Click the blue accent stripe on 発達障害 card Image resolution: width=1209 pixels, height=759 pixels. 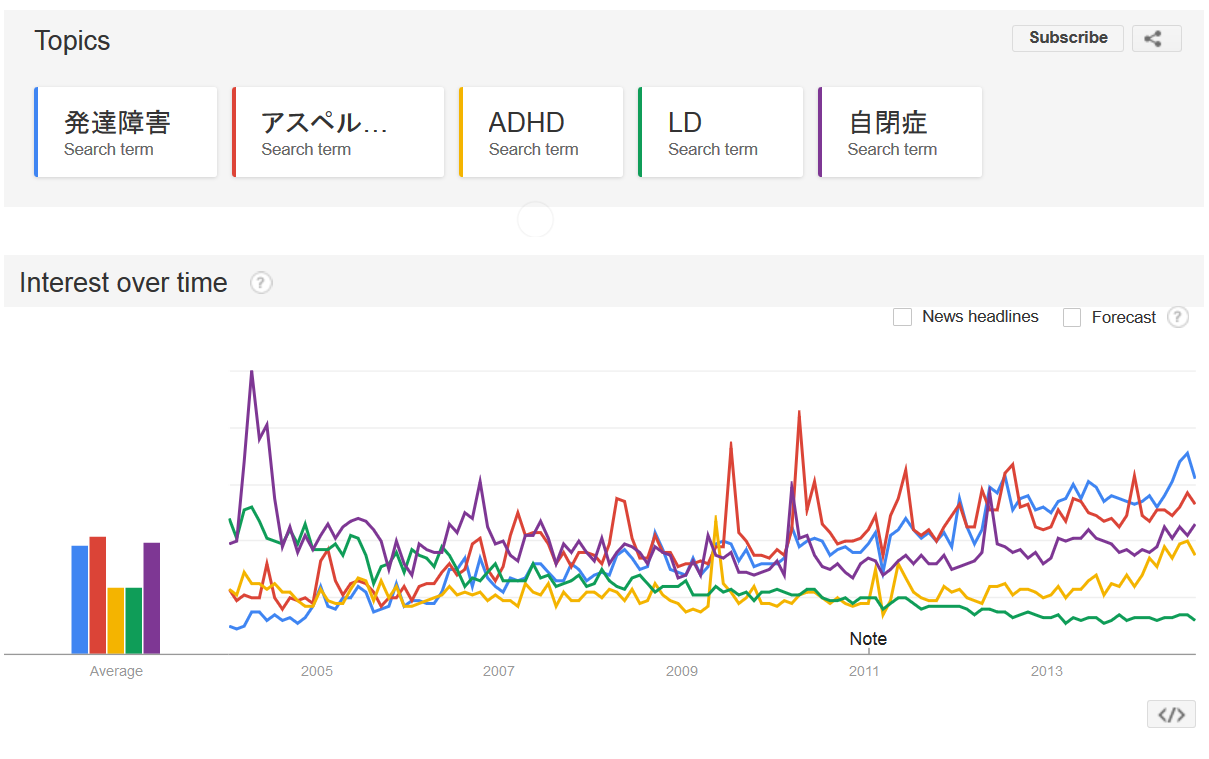coord(37,132)
